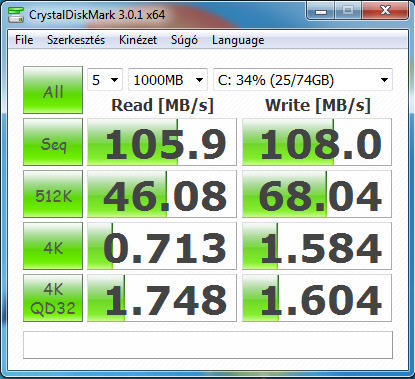Run all benchmarks with All button
The width and height of the screenshot is (415, 379).
point(53,90)
